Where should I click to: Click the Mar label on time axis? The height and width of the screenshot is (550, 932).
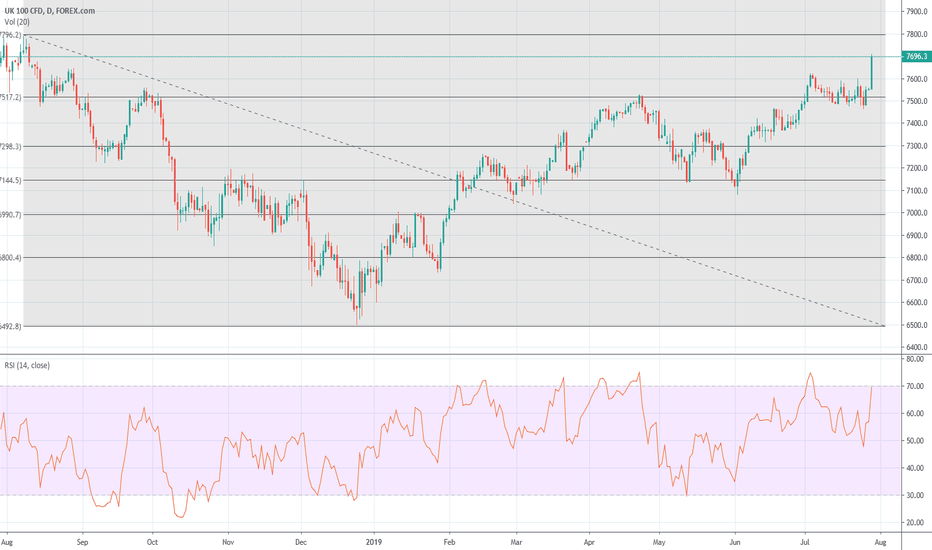517,542
